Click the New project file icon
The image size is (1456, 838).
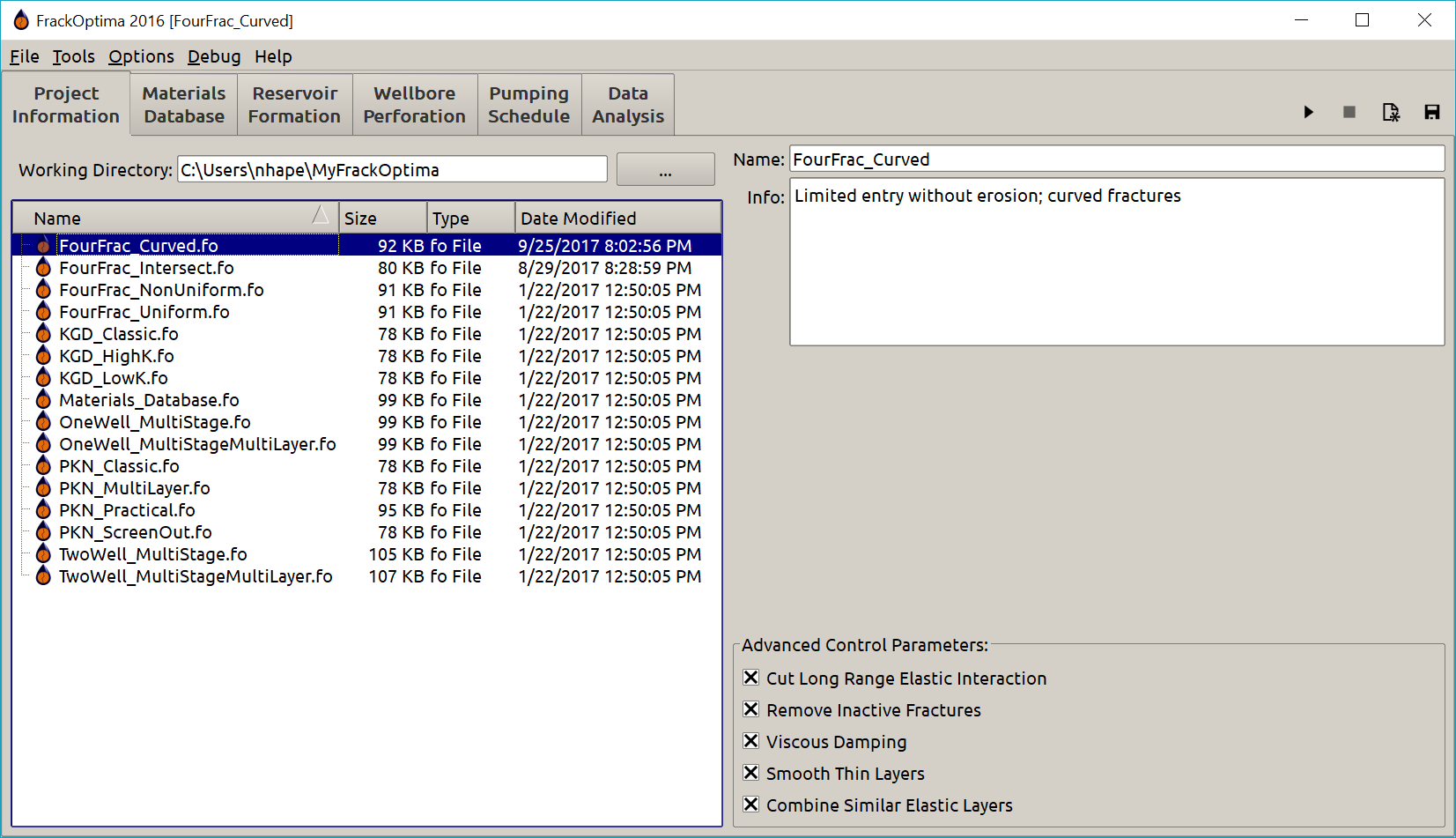pos(1391,112)
